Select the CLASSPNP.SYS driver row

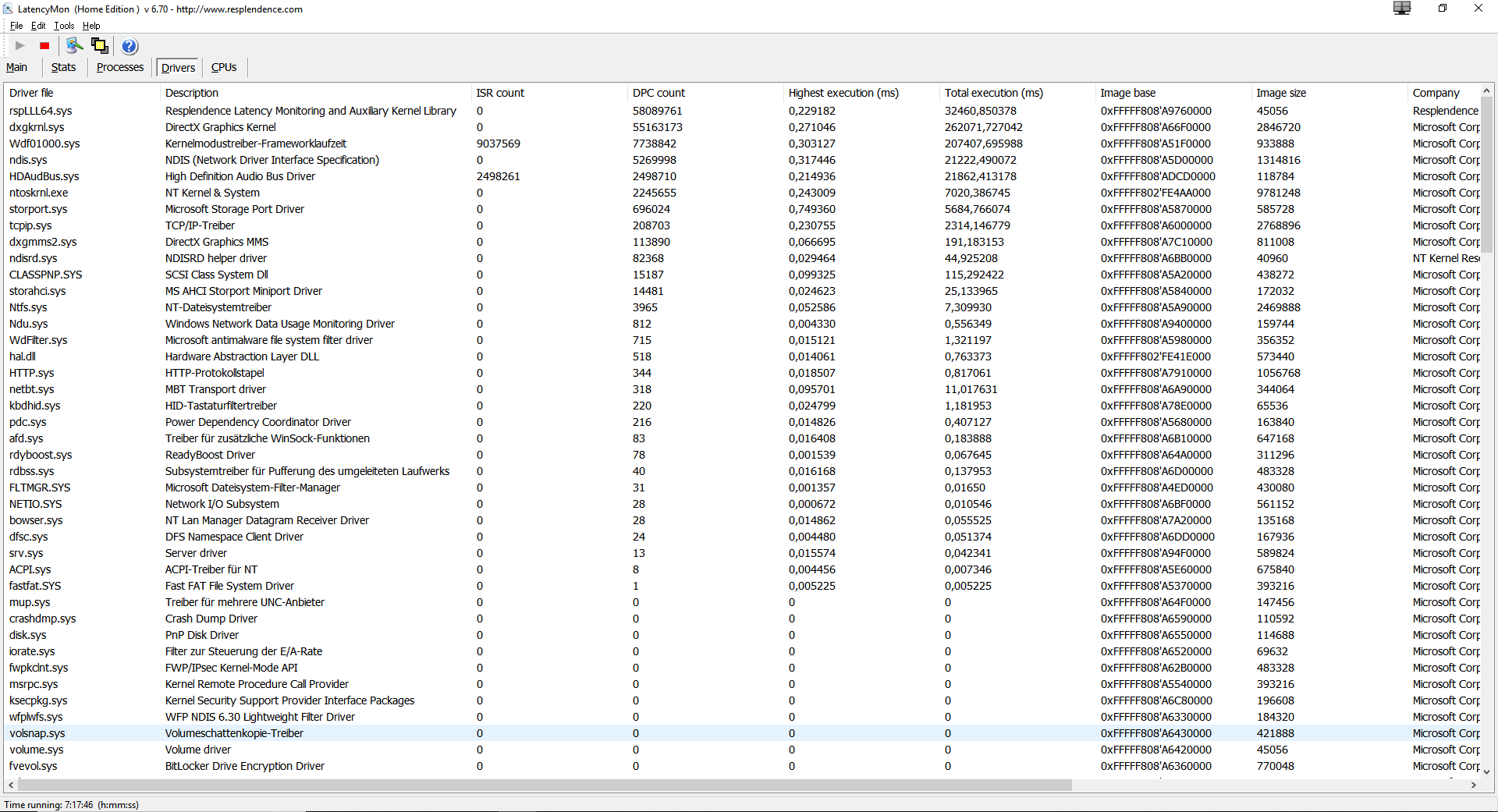point(742,275)
